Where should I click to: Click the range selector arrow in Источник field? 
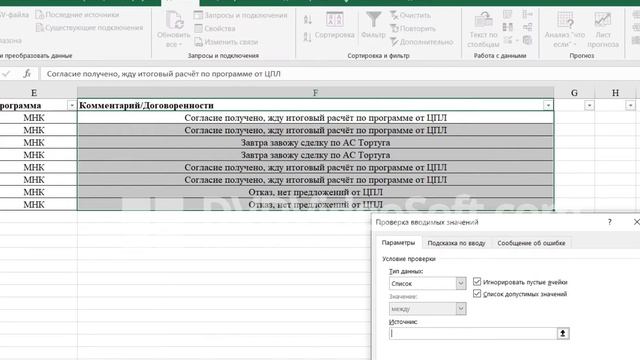tap(562, 333)
